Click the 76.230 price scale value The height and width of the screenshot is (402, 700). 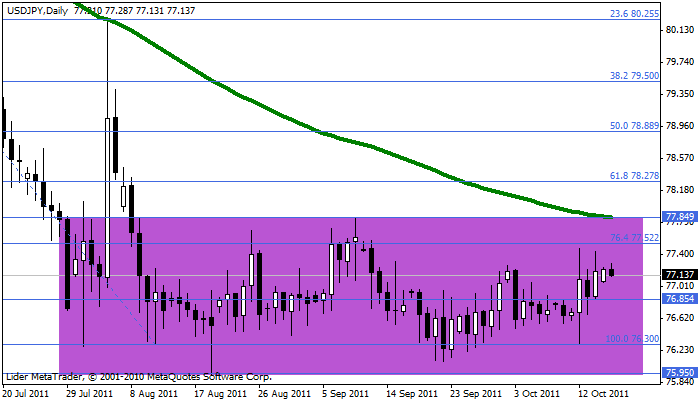coord(680,350)
